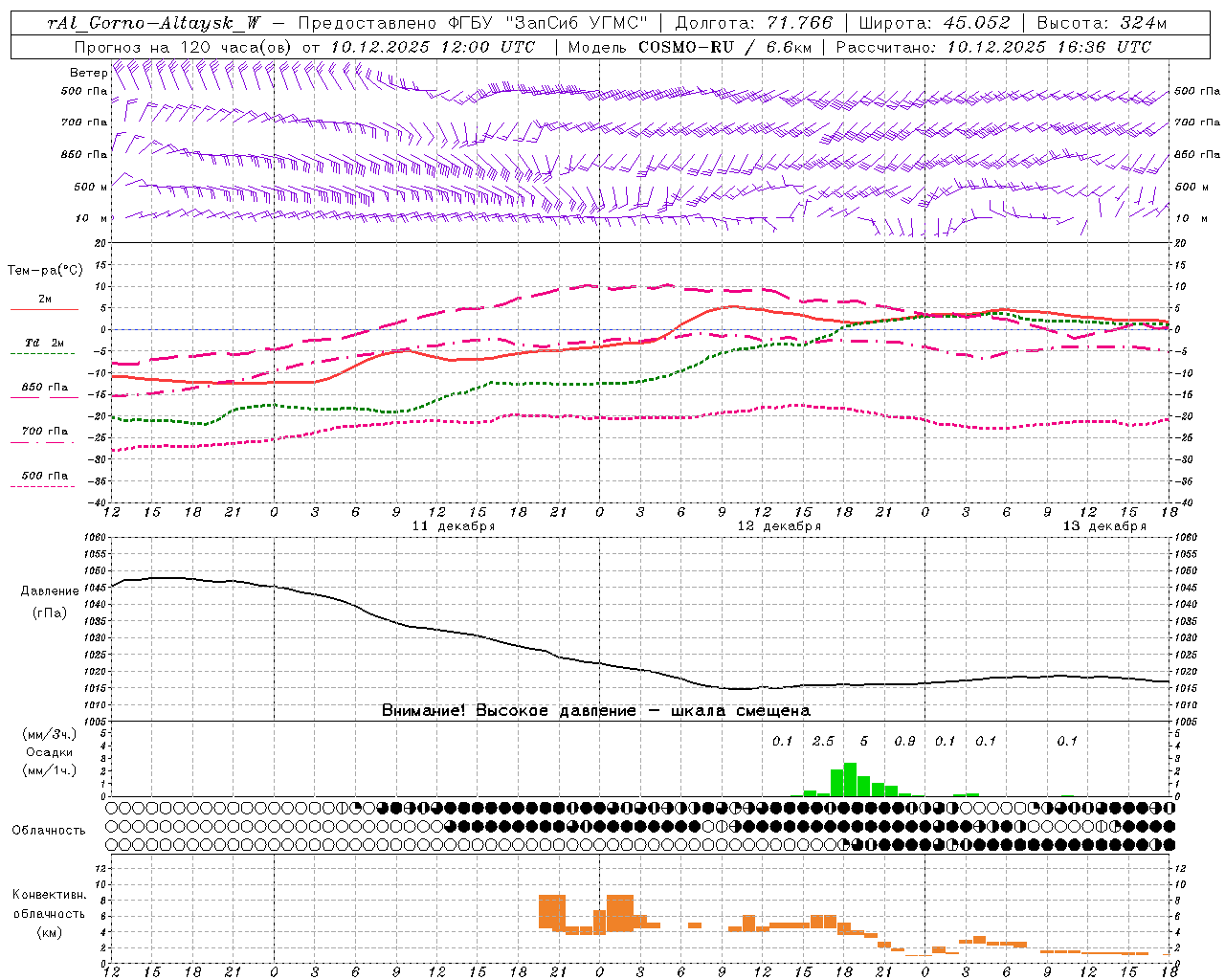This screenshot has width=1225, height=980.
Task: Click the 2.5 precipitation total value
Action: point(823,742)
